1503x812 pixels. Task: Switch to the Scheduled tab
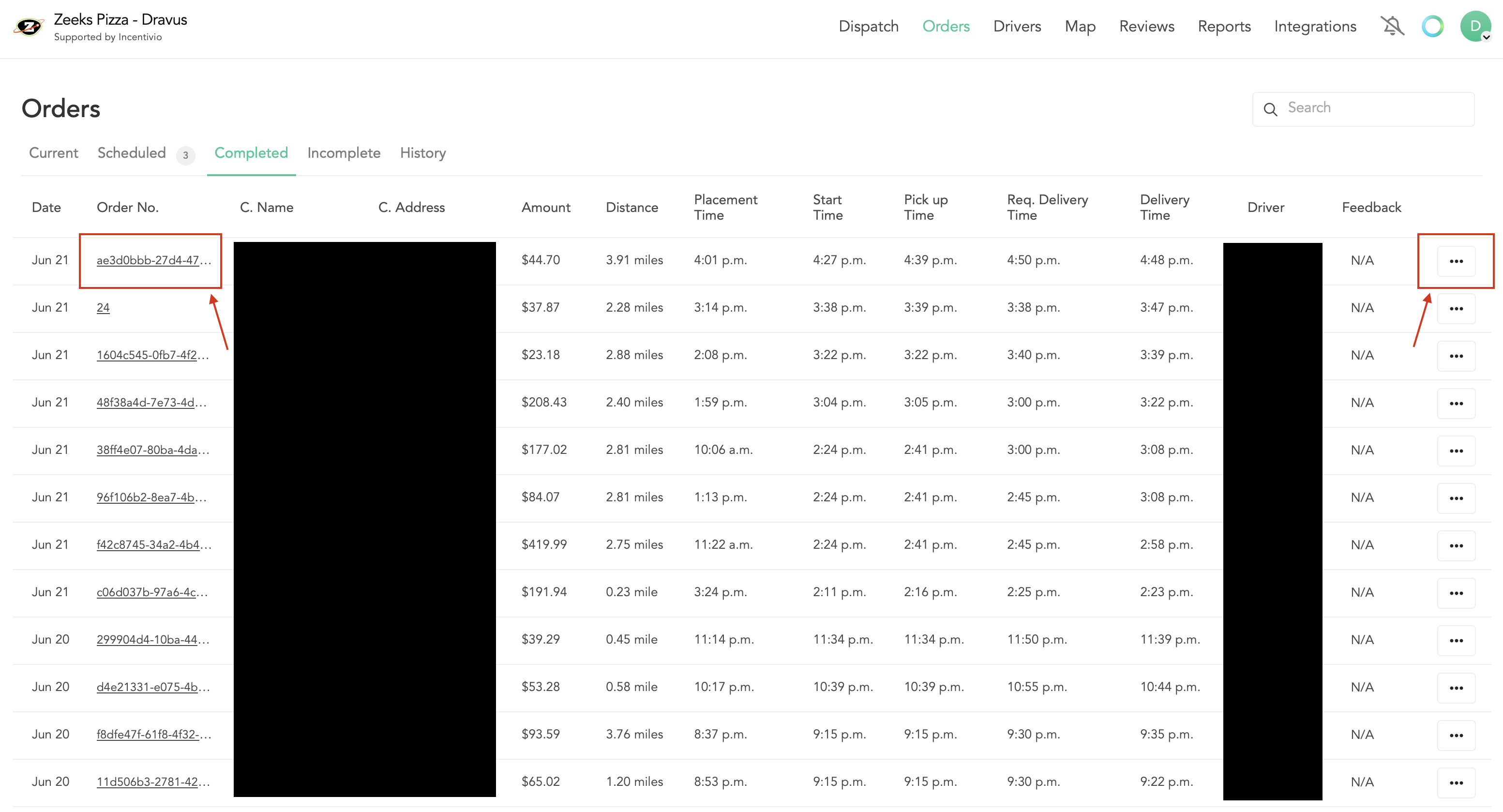(x=131, y=153)
